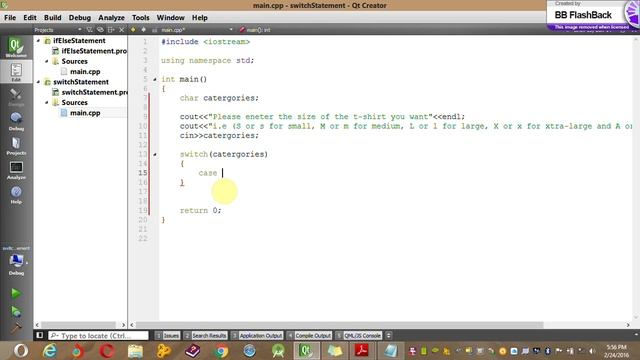
Task: Open Adobe Reader from the taskbar
Action: coord(362,351)
